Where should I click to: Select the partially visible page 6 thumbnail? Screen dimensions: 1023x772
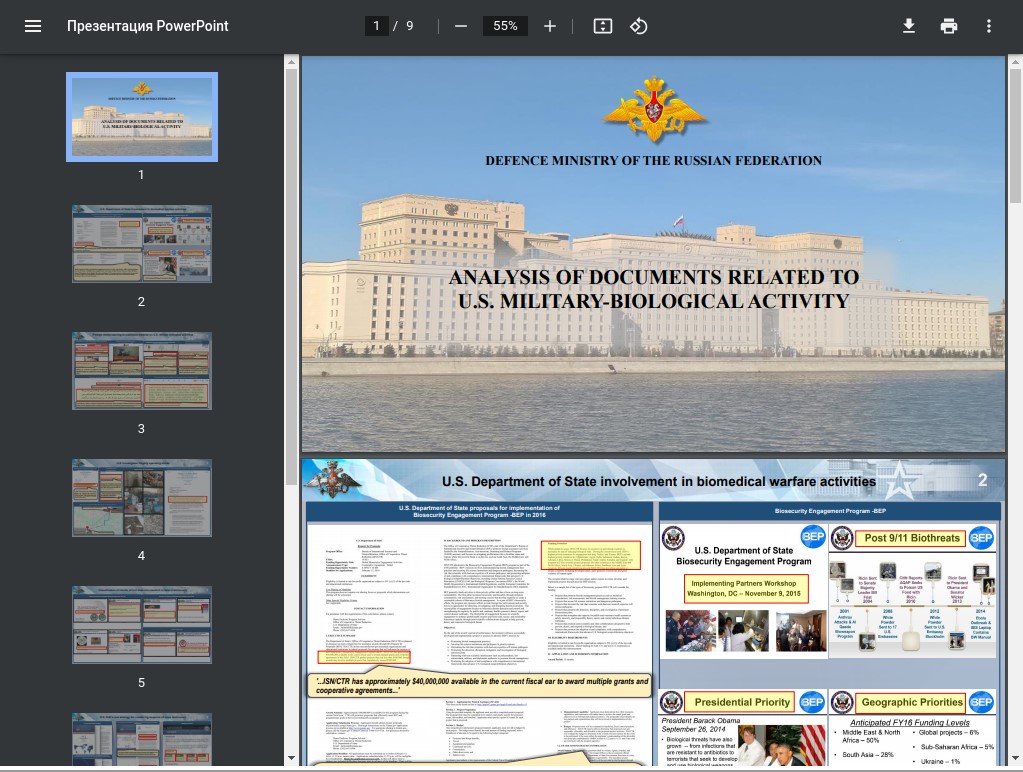(x=142, y=739)
